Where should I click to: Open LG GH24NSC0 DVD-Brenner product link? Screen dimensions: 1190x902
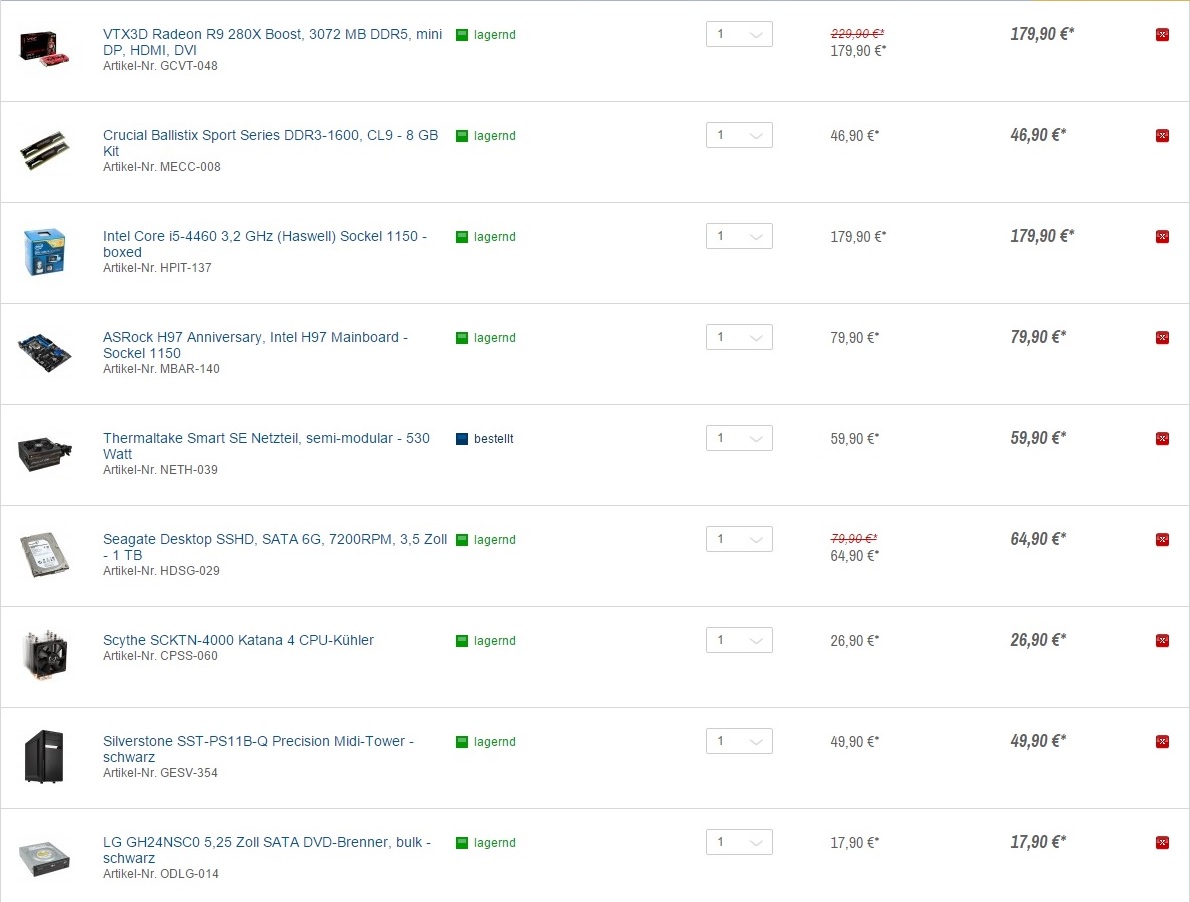pyautogui.click(x=267, y=850)
